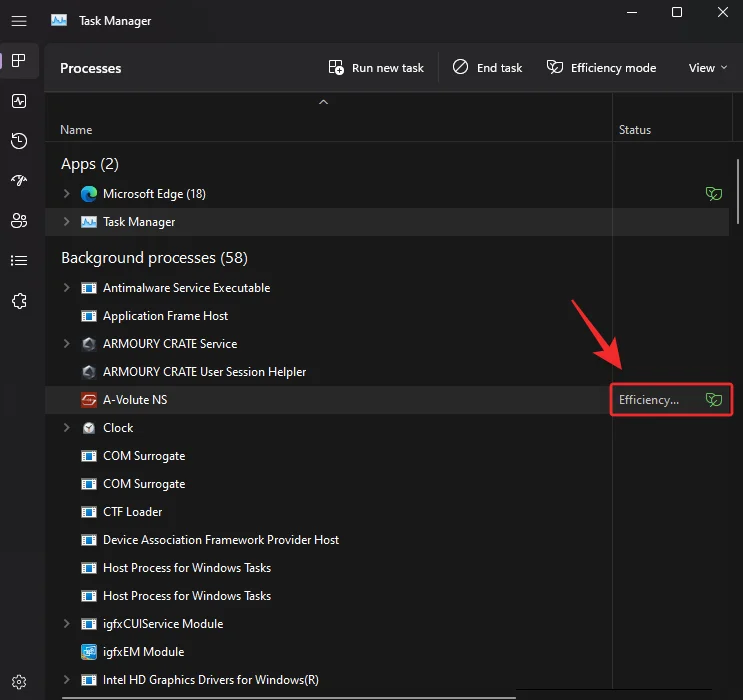The image size is (743, 700).
Task: Click the Run new task button
Action: [376, 68]
